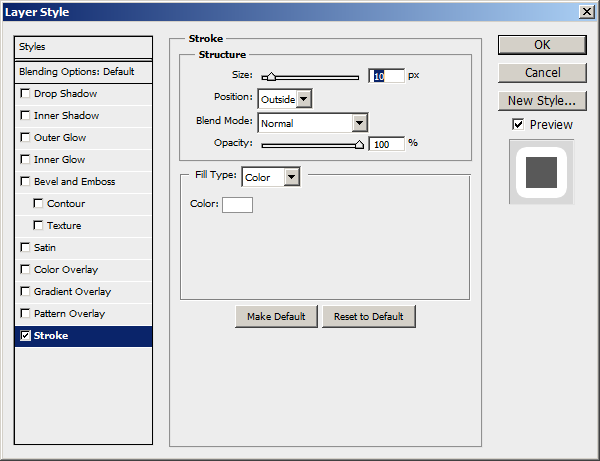Open the Fill Type dropdown
The height and width of the screenshot is (461, 600).
click(x=271, y=177)
